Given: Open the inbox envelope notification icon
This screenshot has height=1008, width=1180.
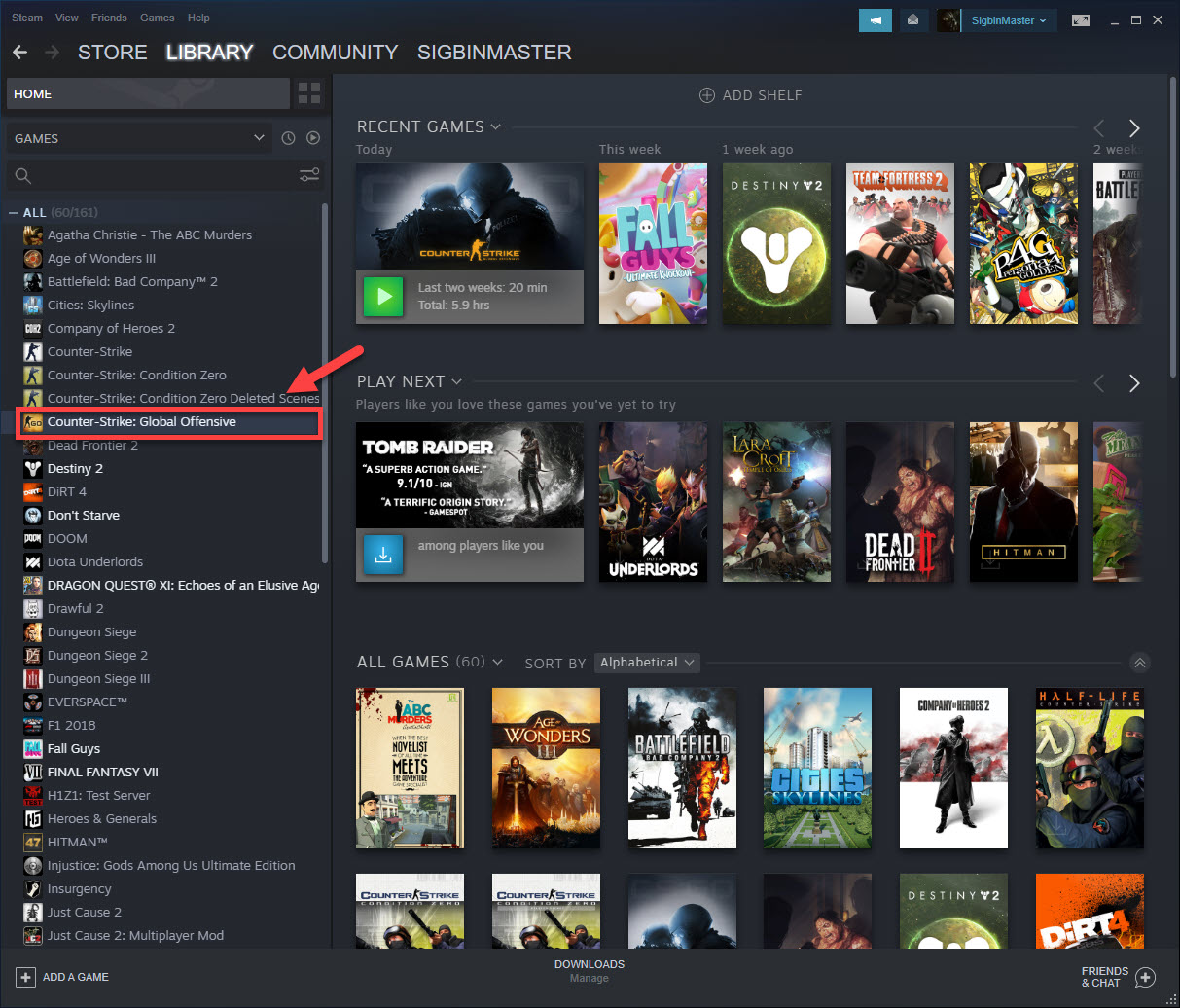Looking at the screenshot, I should tap(912, 19).
